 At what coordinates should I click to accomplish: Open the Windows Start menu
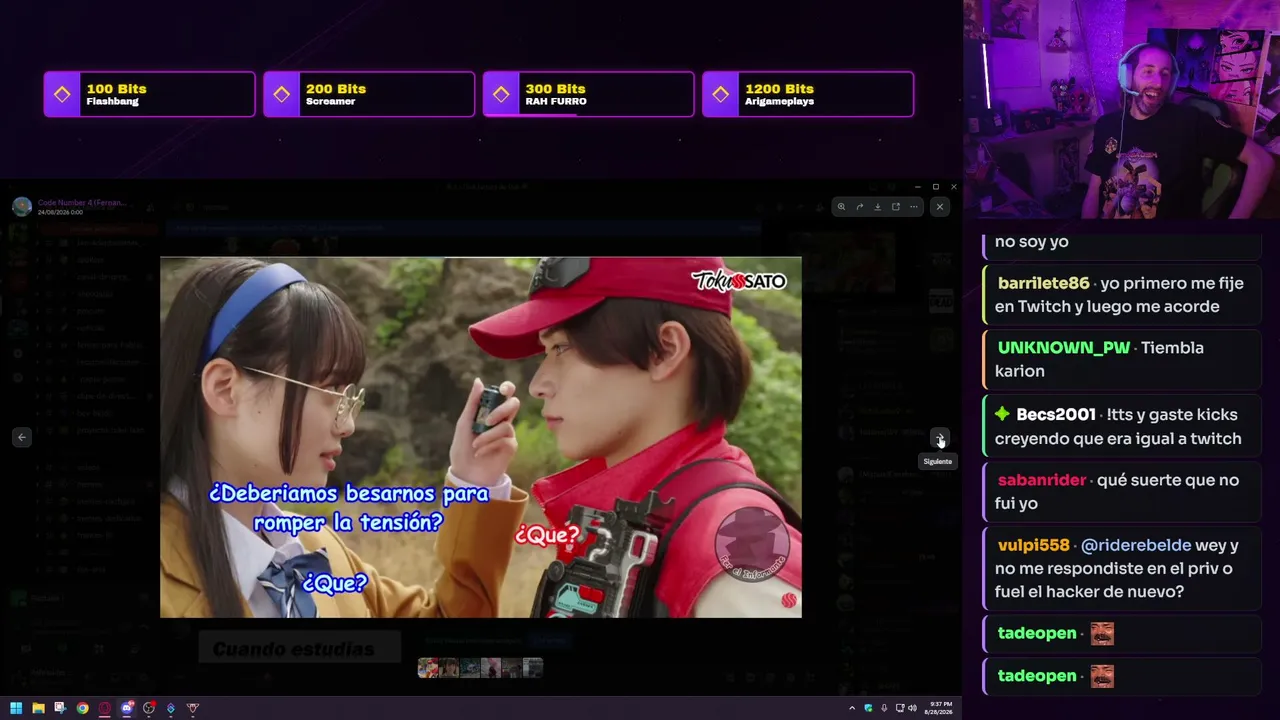(x=16, y=708)
